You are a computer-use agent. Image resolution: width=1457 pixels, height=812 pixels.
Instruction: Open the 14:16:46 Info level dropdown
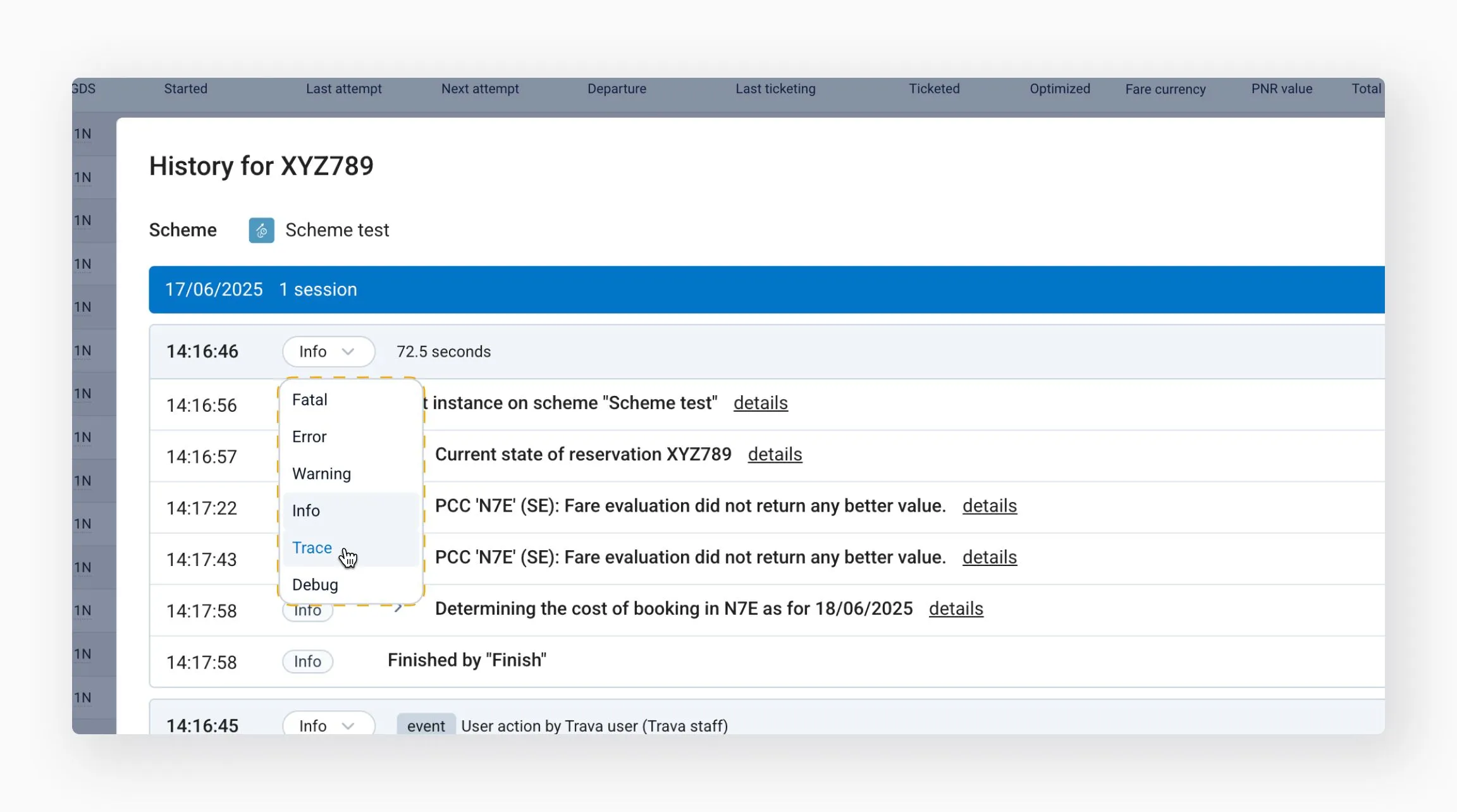coord(328,352)
